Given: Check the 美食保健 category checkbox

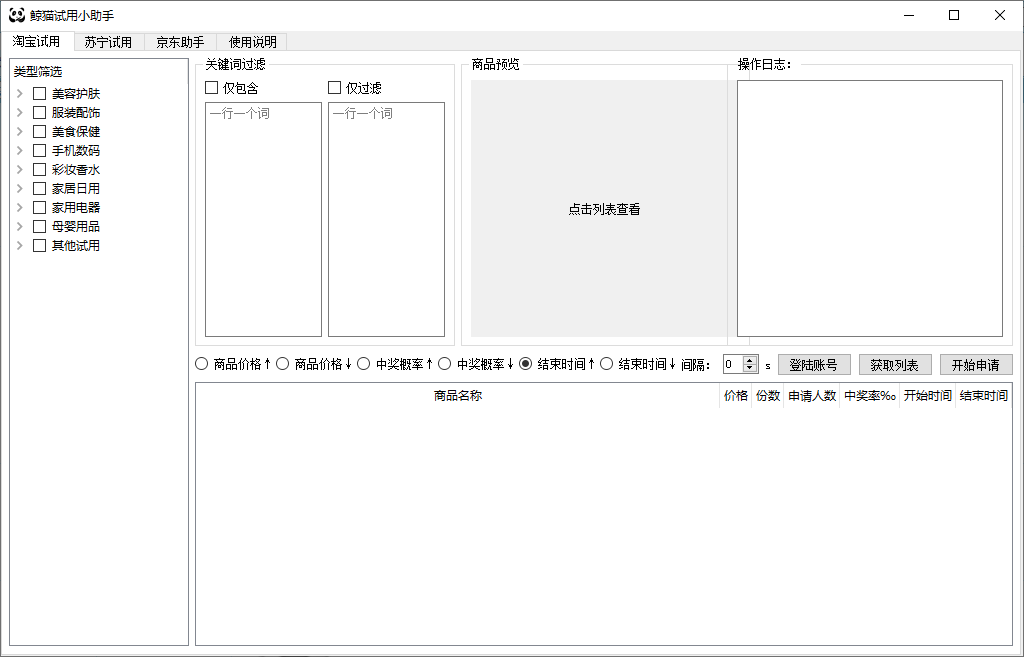Looking at the screenshot, I should coord(39,131).
